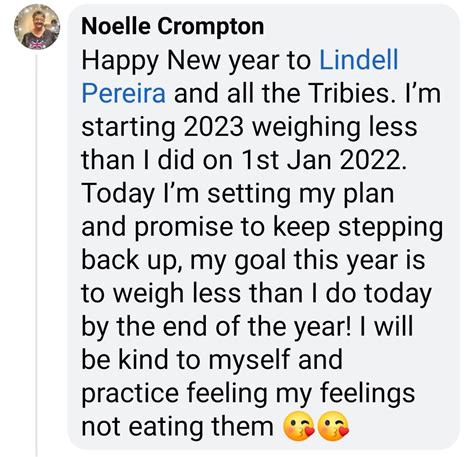Click the year 2023 in the comment

coord(213,127)
